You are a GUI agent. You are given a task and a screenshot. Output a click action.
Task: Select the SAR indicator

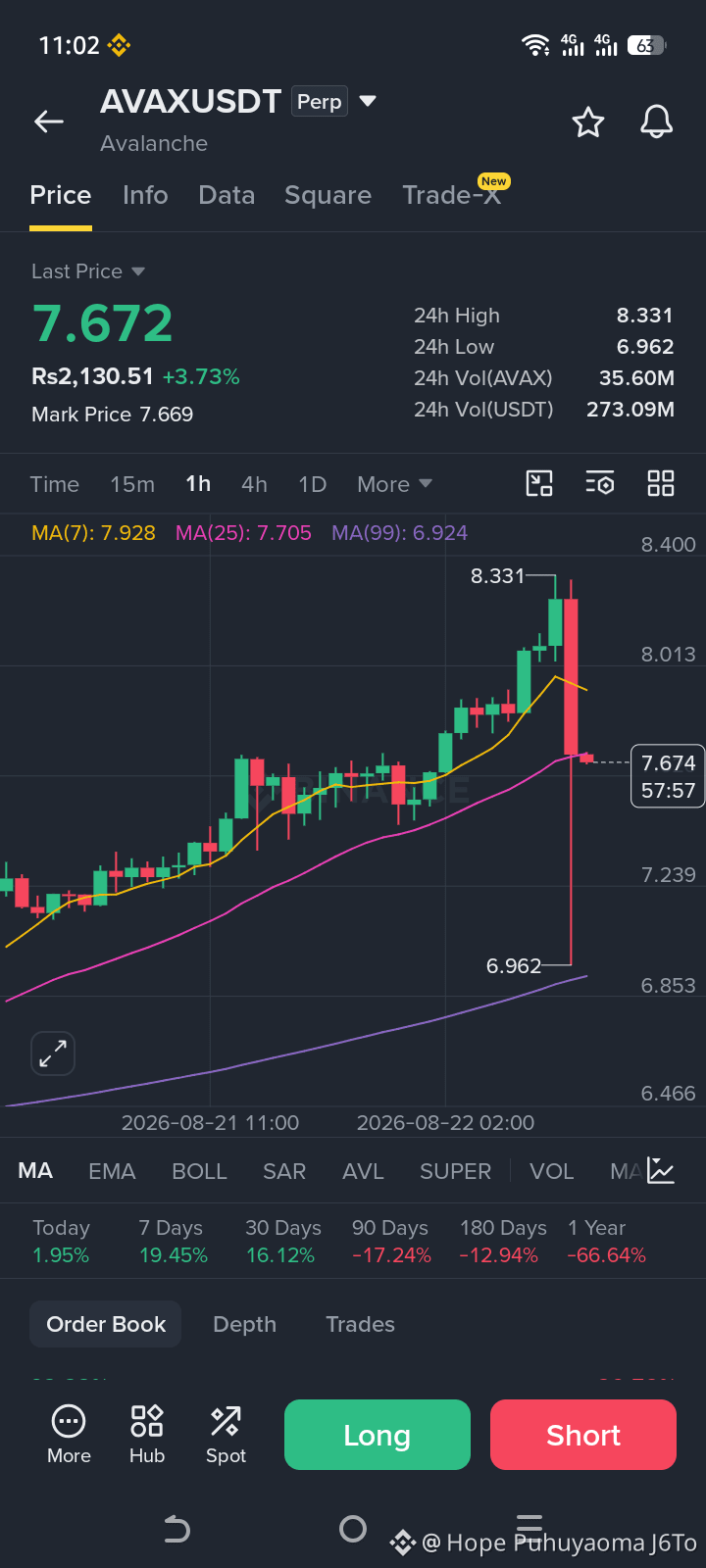point(284,1171)
